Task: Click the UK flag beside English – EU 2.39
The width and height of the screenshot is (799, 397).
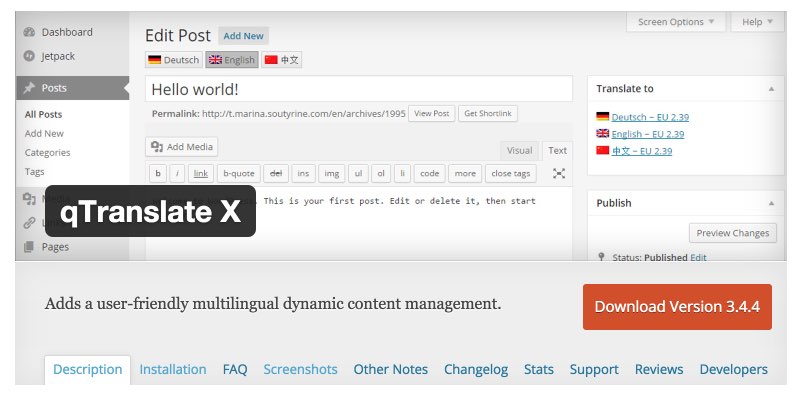Action: (603, 134)
